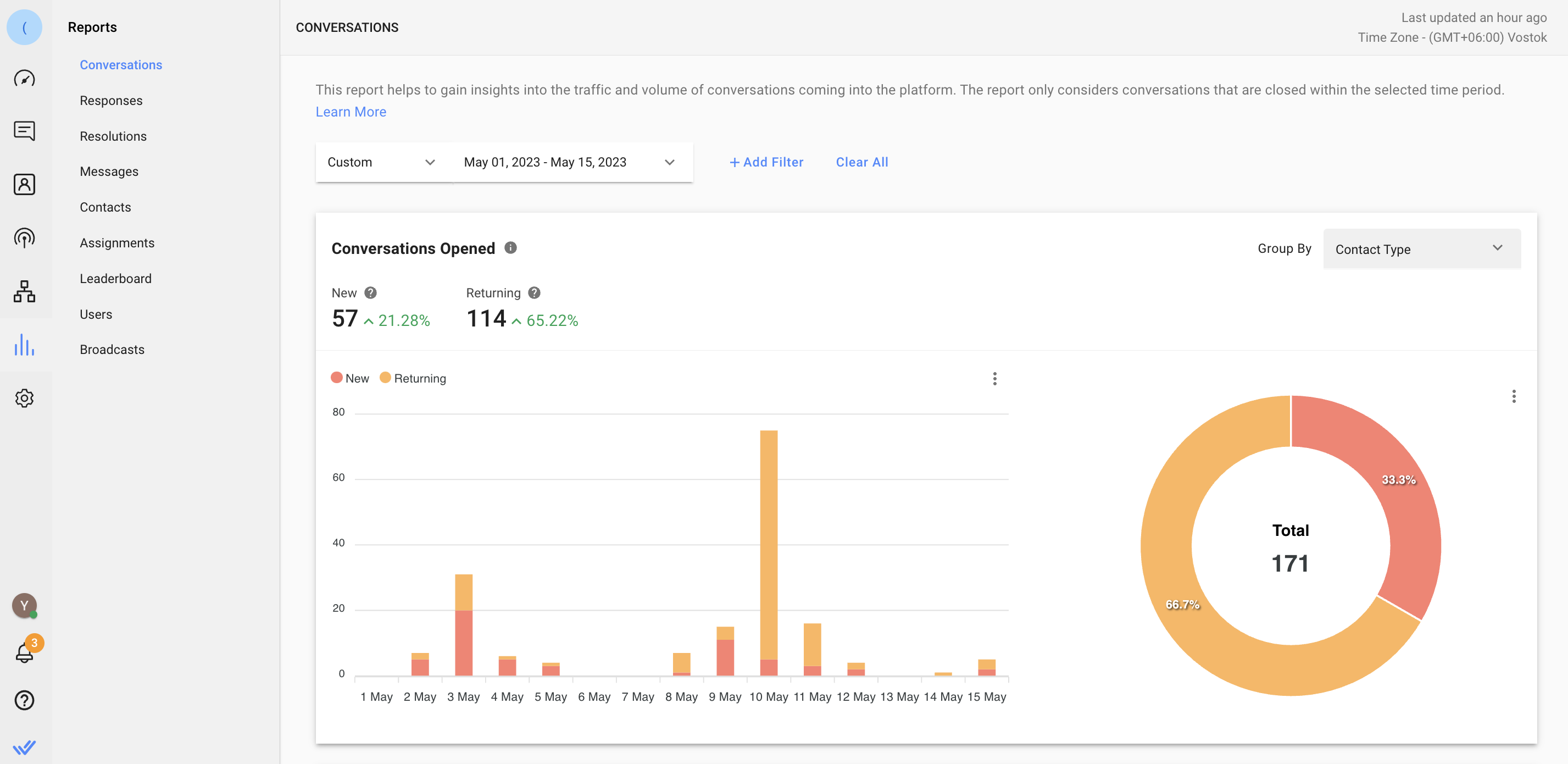This screenshot has height=764, width=1568.
Task: Open the Custom period dropdown
Action: pos(381,162)
